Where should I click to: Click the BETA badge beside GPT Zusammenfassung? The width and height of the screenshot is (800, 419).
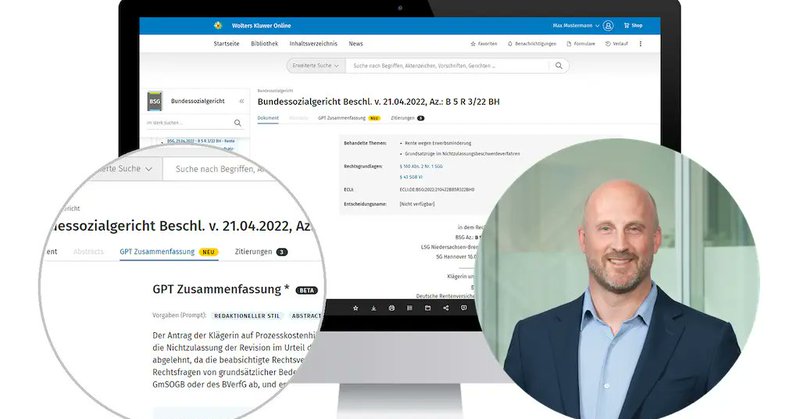pyautogui.click(x=307, y=290)
